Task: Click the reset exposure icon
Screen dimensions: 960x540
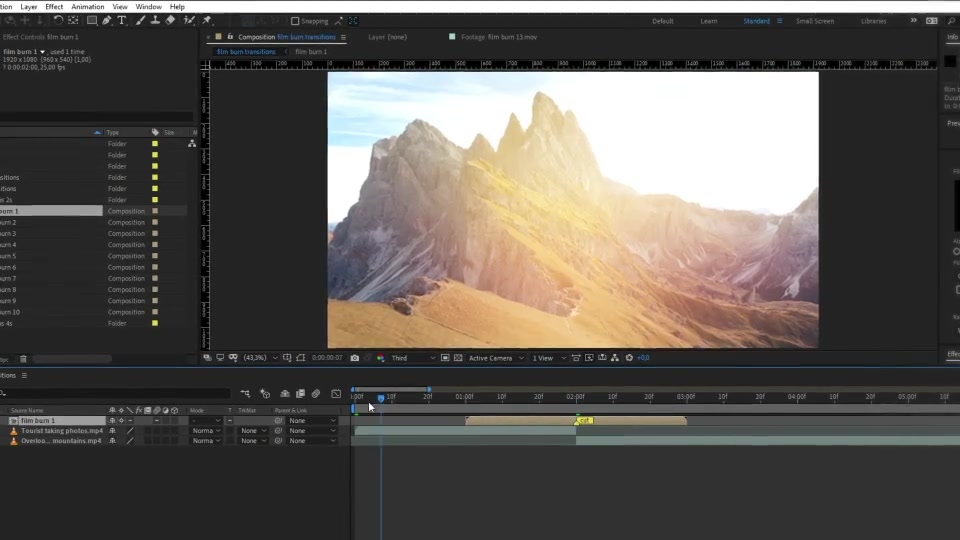Action: pyautogui.click(x=629, y=358)
